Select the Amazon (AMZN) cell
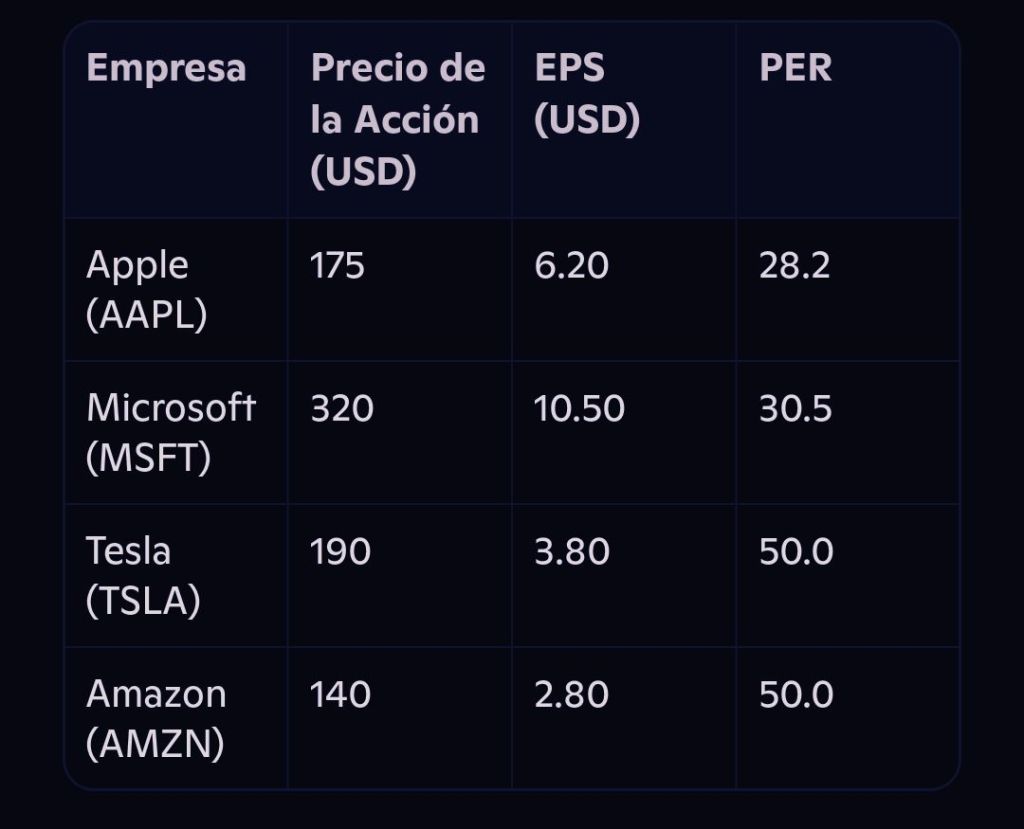Screen dimensions: 1024x829 click(x=156, y=719)
